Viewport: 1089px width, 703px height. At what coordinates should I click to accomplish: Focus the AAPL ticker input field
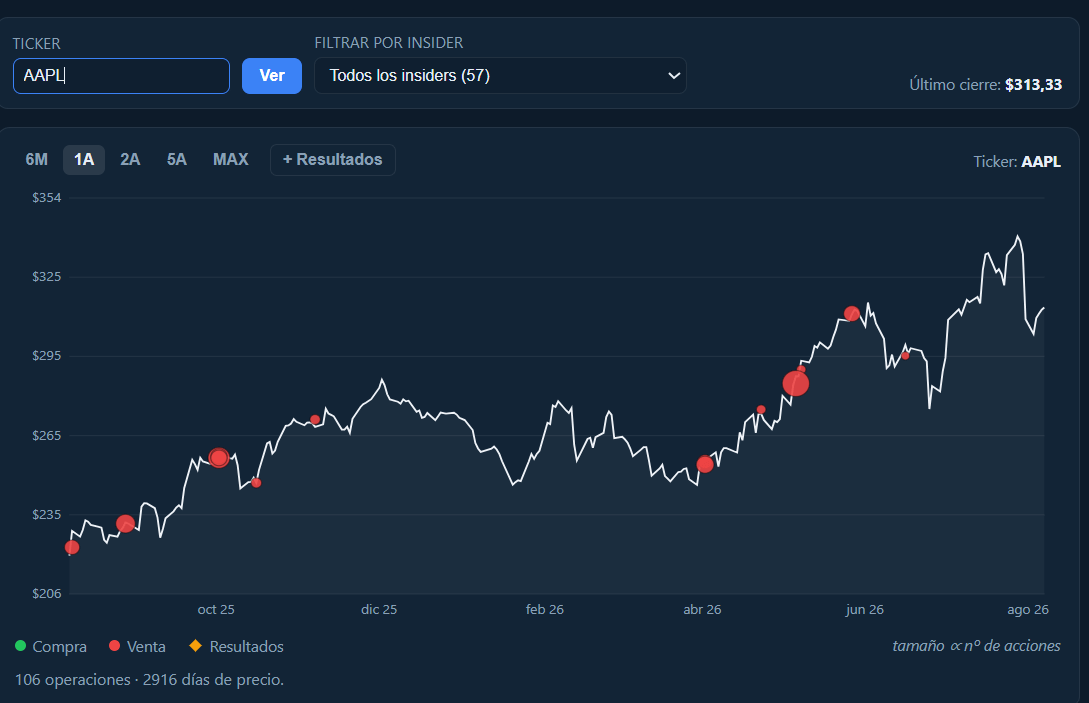pos(122,76)
